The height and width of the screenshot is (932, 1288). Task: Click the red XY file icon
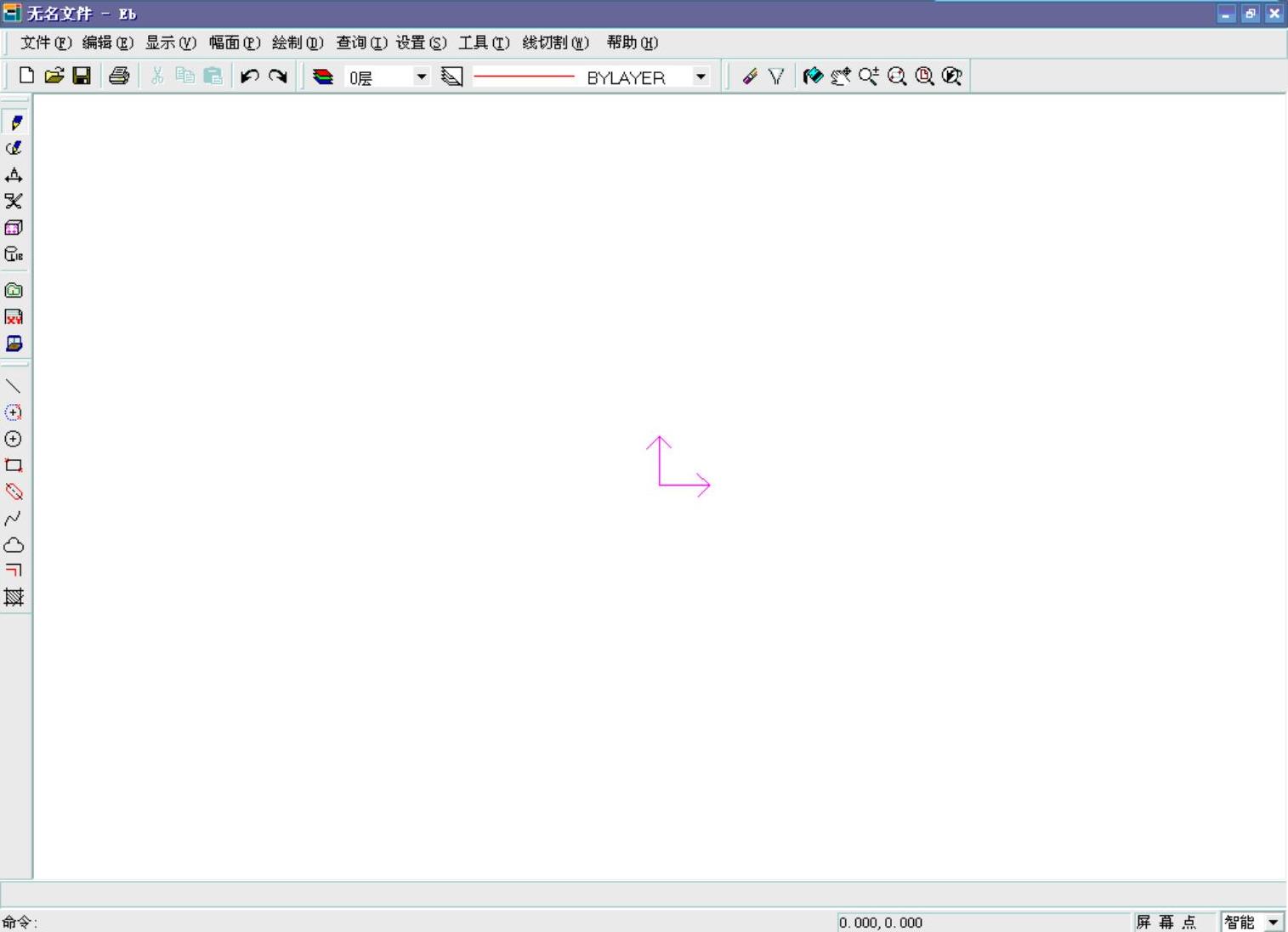pos(14,317)
